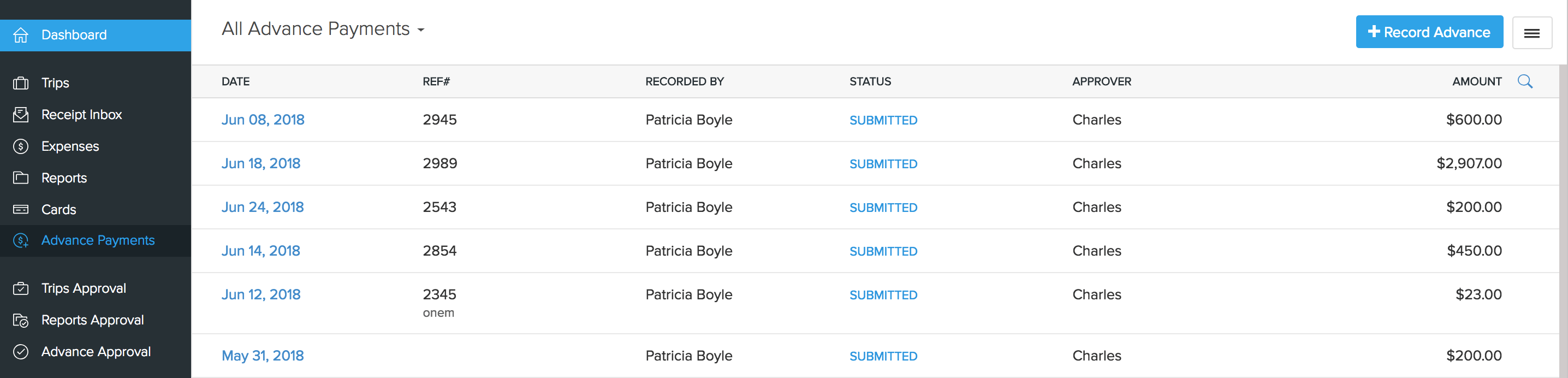The width and height of the screenshot is (1568, 378).
Task: Click the Trips Approval icon
Action: coord(21,288)
